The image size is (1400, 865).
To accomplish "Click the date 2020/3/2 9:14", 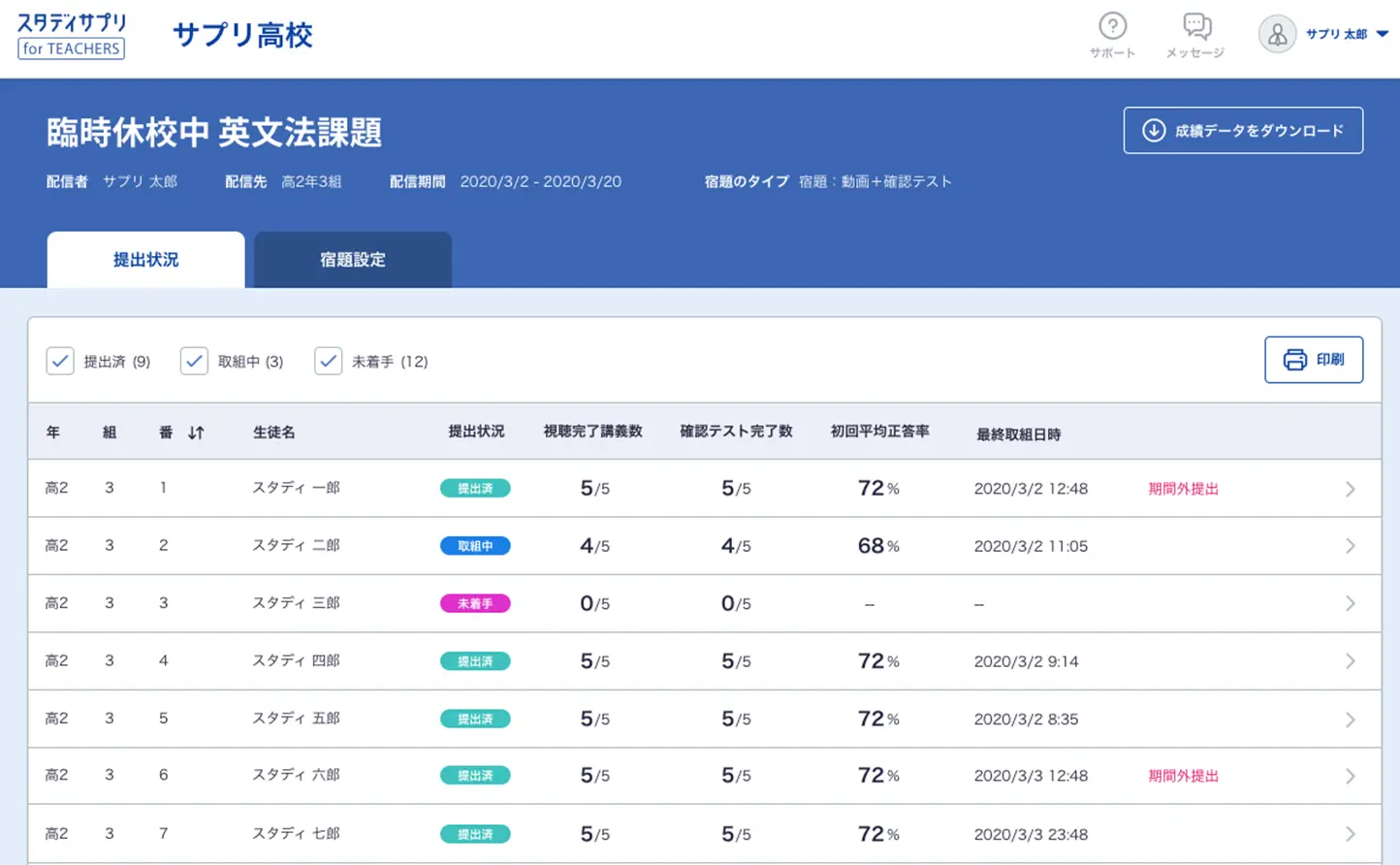I will click(x=1026, y=661).
